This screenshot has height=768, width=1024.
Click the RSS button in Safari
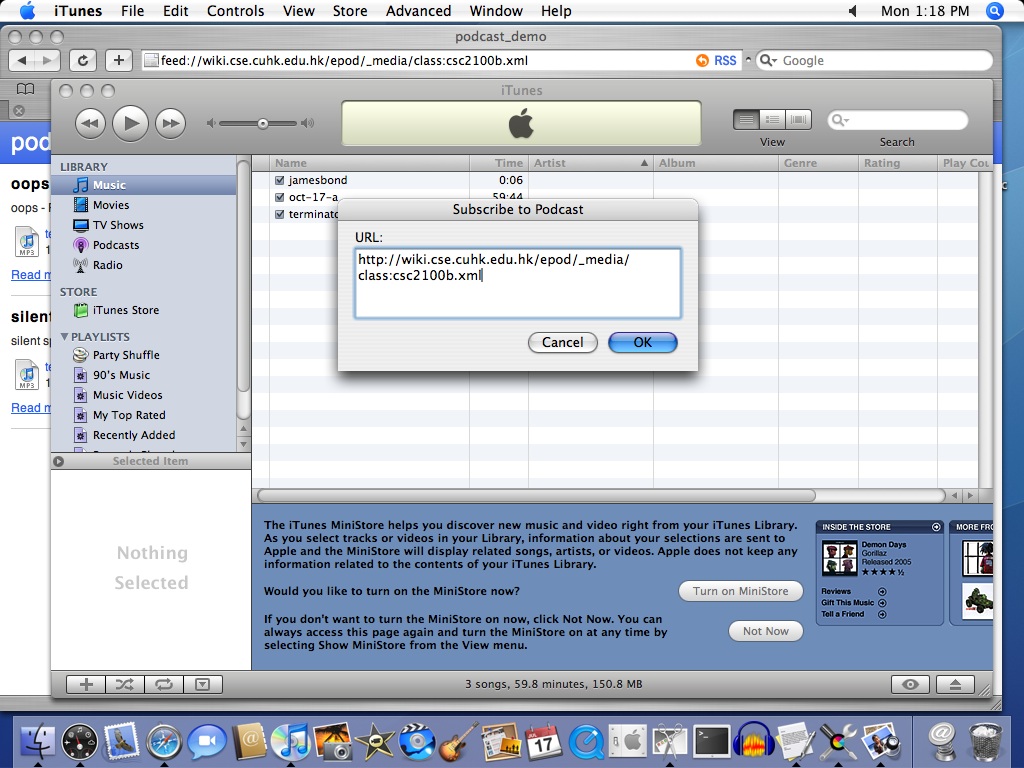[x=716, y=61]
